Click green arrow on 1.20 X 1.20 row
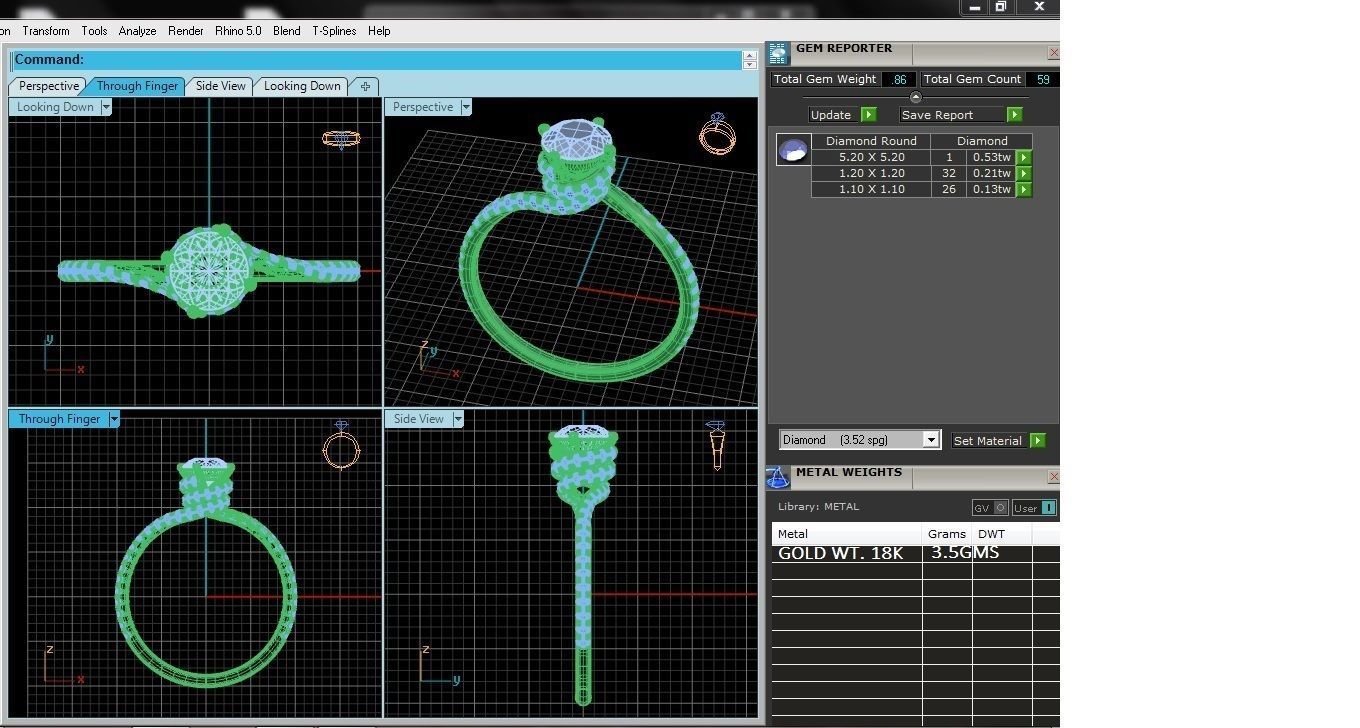Screen dimensions: 1360x728 pos(1023,173)
